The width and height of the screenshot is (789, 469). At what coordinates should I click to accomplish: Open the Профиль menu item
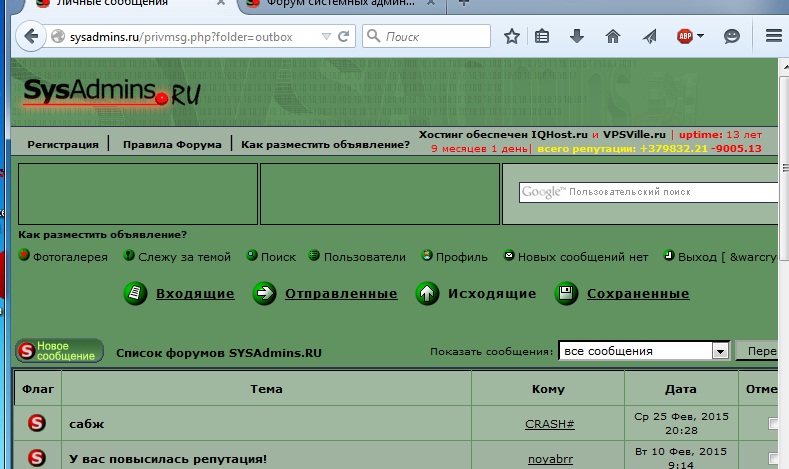click(x=461, y=257)
